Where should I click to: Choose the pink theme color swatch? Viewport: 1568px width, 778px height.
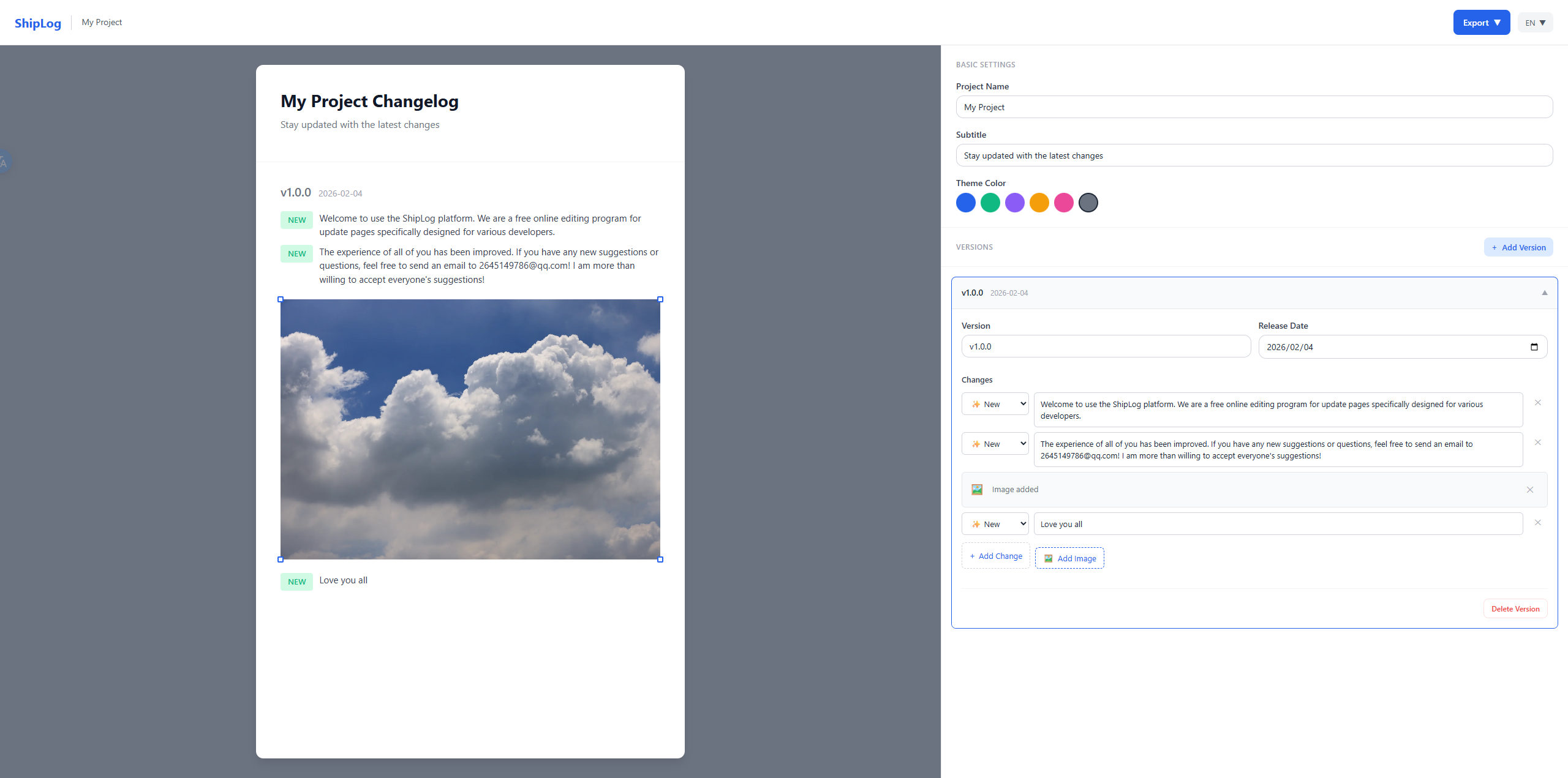click(x=1063, y=203)
